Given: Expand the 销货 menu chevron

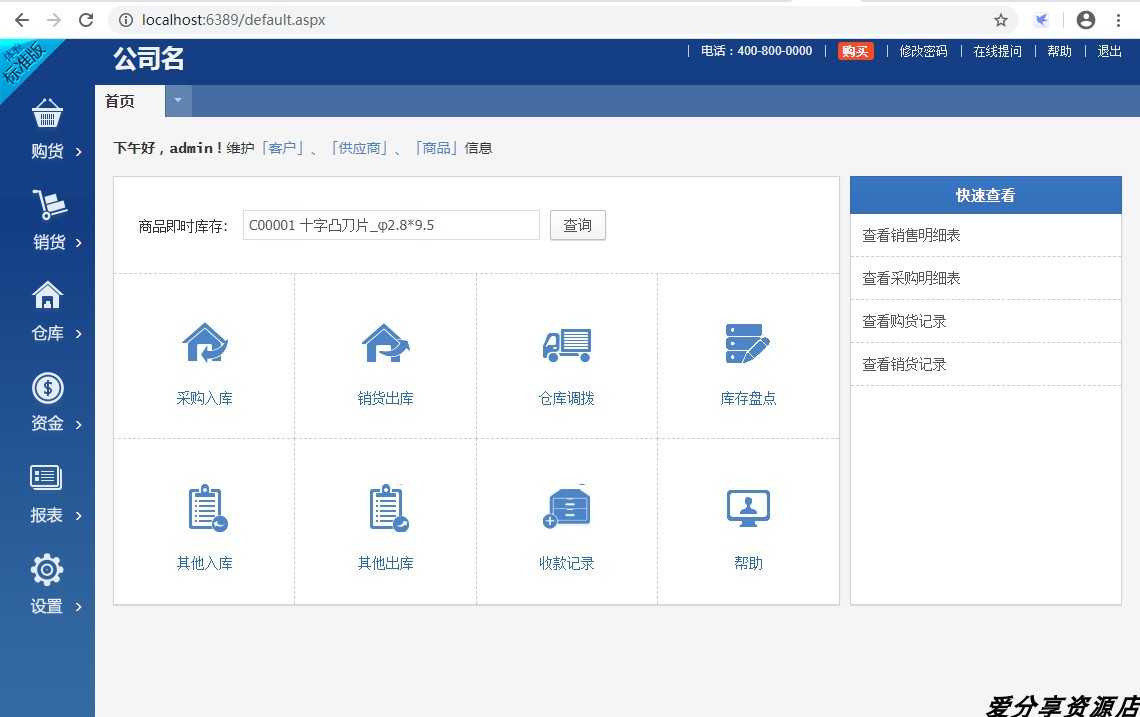Looking at the screenshot, I should point(79,243).
